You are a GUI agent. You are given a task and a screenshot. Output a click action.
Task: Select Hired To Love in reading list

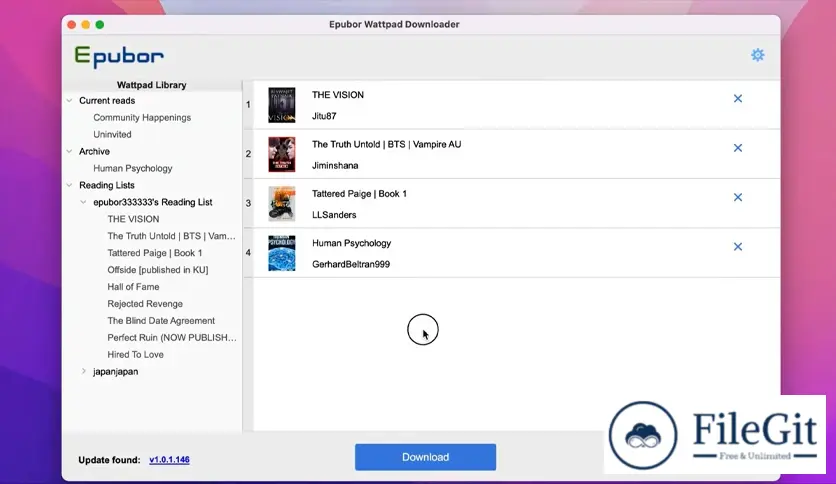(x=135, y=354)
